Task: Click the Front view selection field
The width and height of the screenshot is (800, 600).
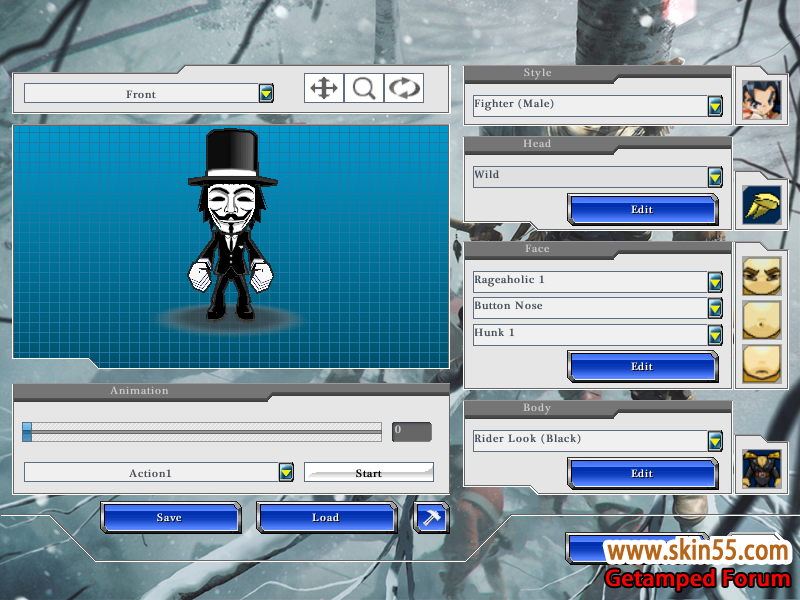Action: point(142,93)
